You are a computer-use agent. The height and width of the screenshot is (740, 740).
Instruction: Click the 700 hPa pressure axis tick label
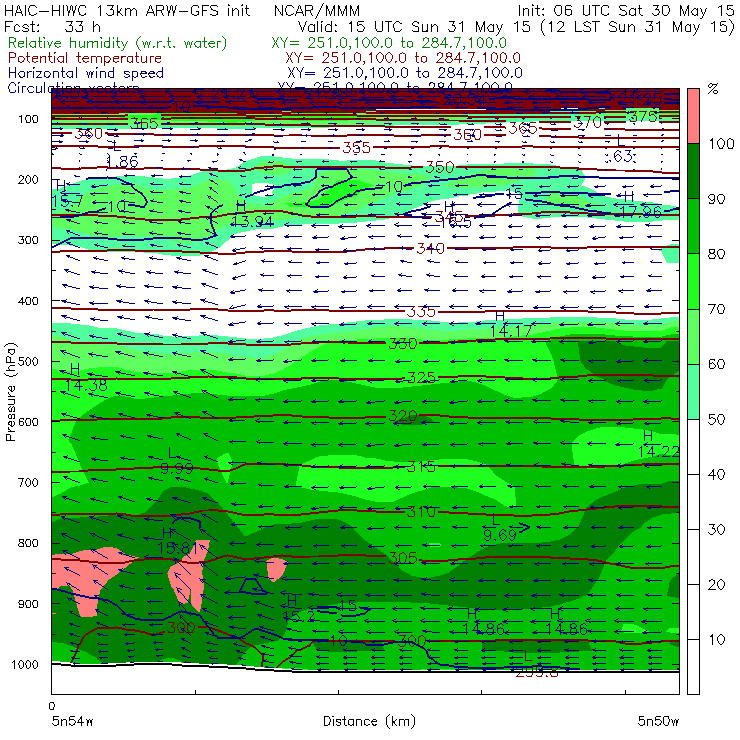28,482
